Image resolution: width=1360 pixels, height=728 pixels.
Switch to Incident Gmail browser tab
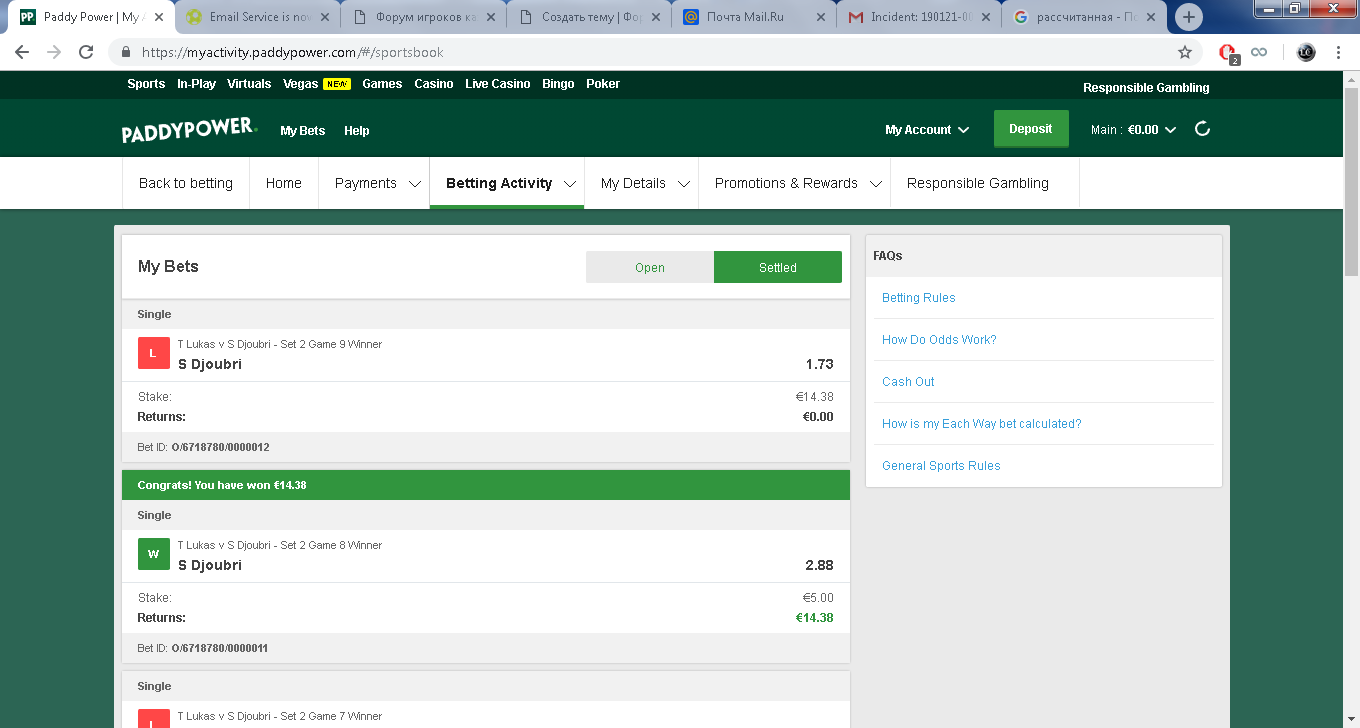point(920,17)
